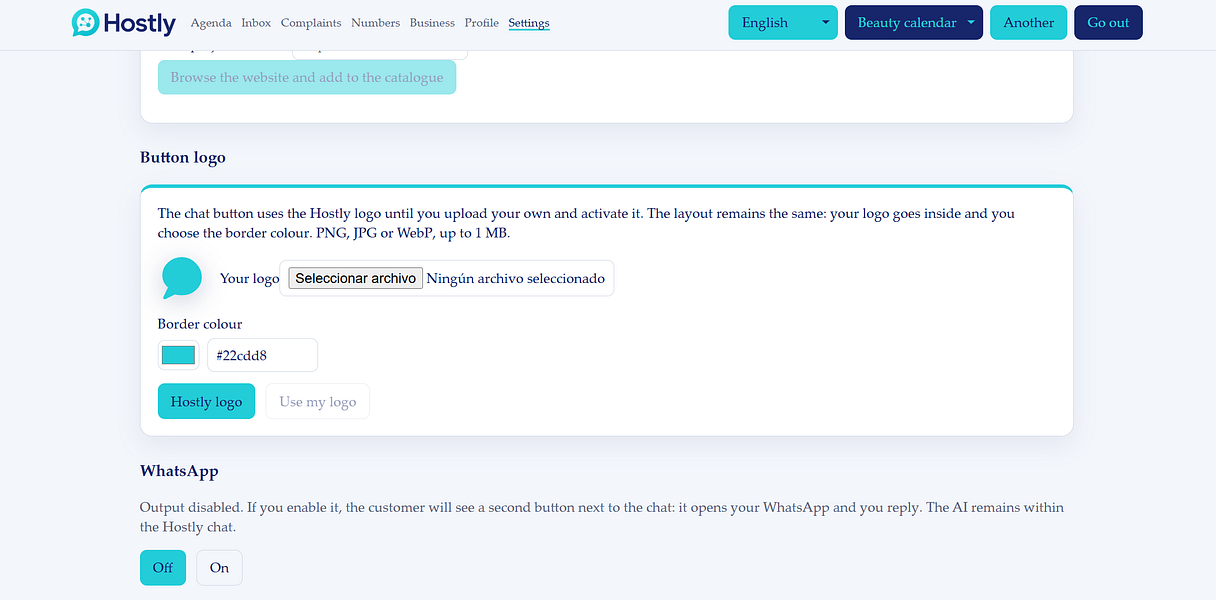Open the Business page
The image size is (1216, 600).
coord(432,23)
